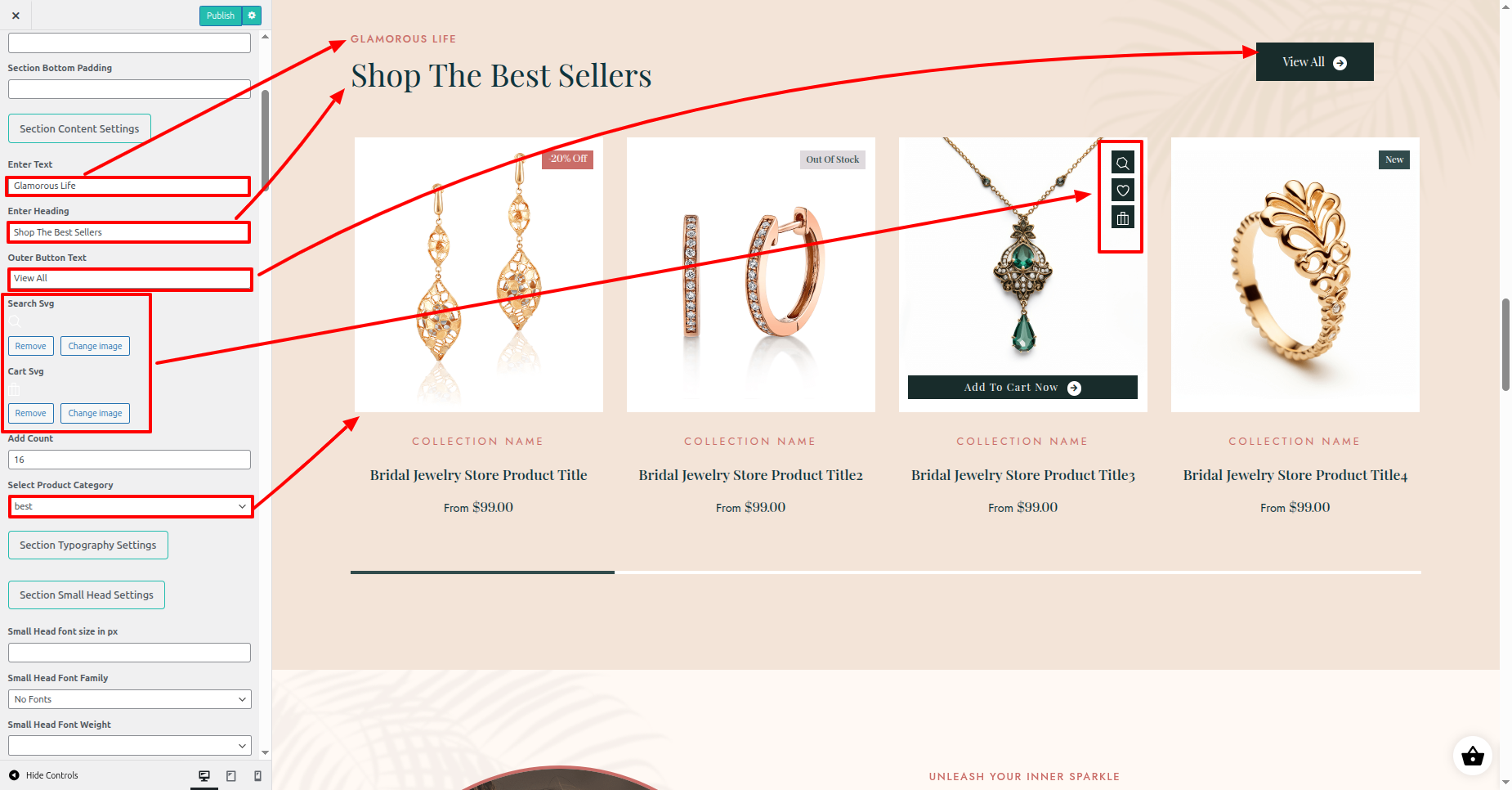1512x790 pixels.
Task: Click the quick view search icon on necklace product
Action: click(1123, 163)
